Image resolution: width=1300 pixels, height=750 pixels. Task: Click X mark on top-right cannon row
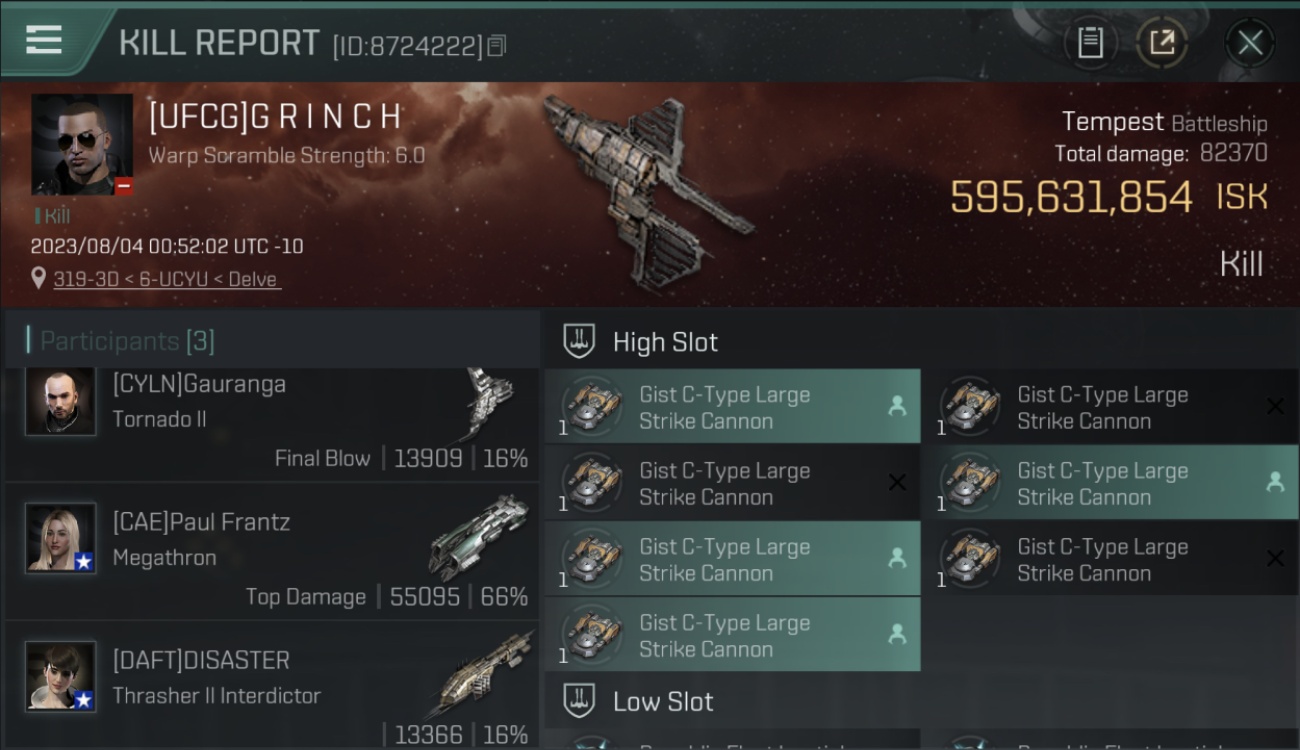pyautogui.click(x=1275, y=406)
